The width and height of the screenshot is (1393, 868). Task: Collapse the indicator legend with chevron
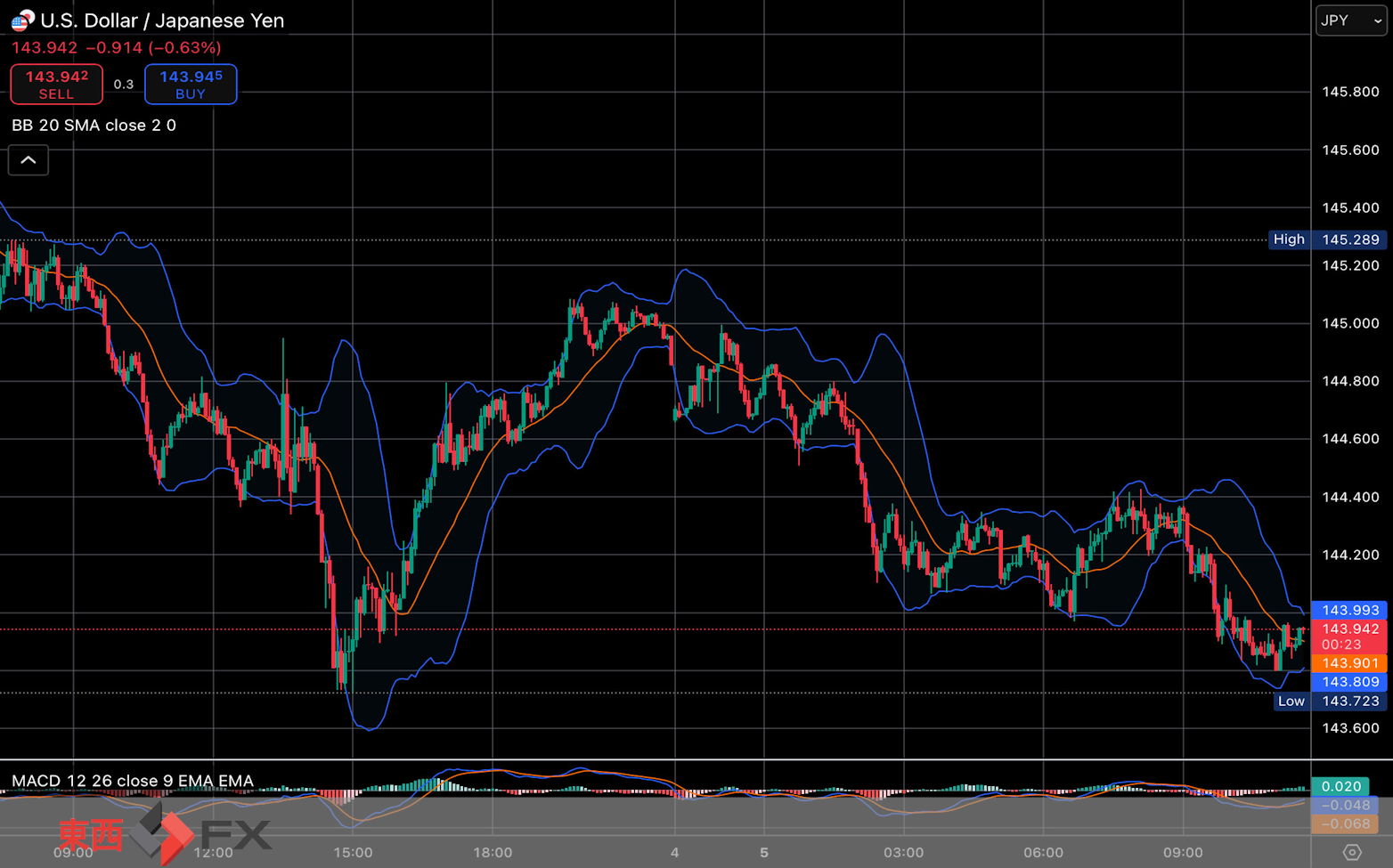point(29,160)
